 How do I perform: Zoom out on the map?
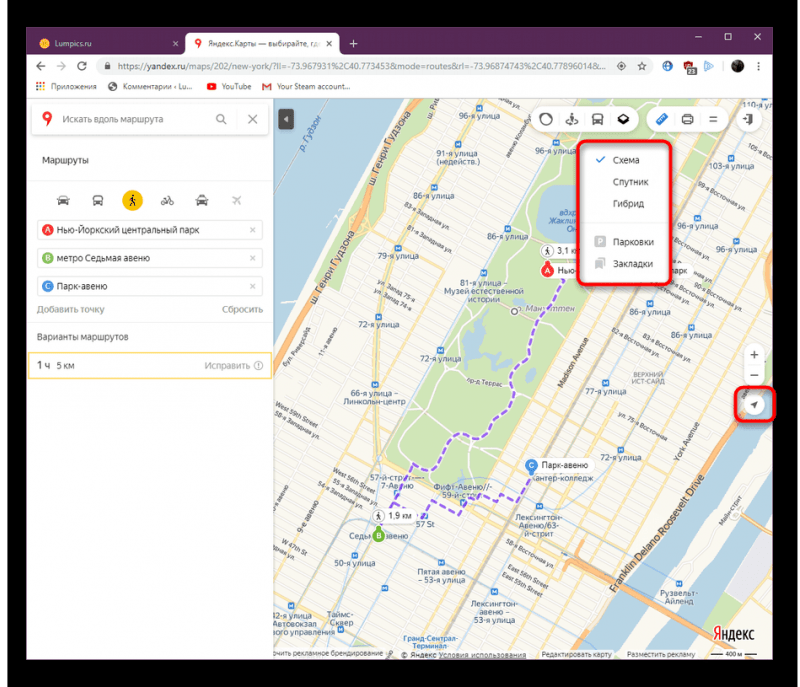pyautogui.click(x=754, y=375)
